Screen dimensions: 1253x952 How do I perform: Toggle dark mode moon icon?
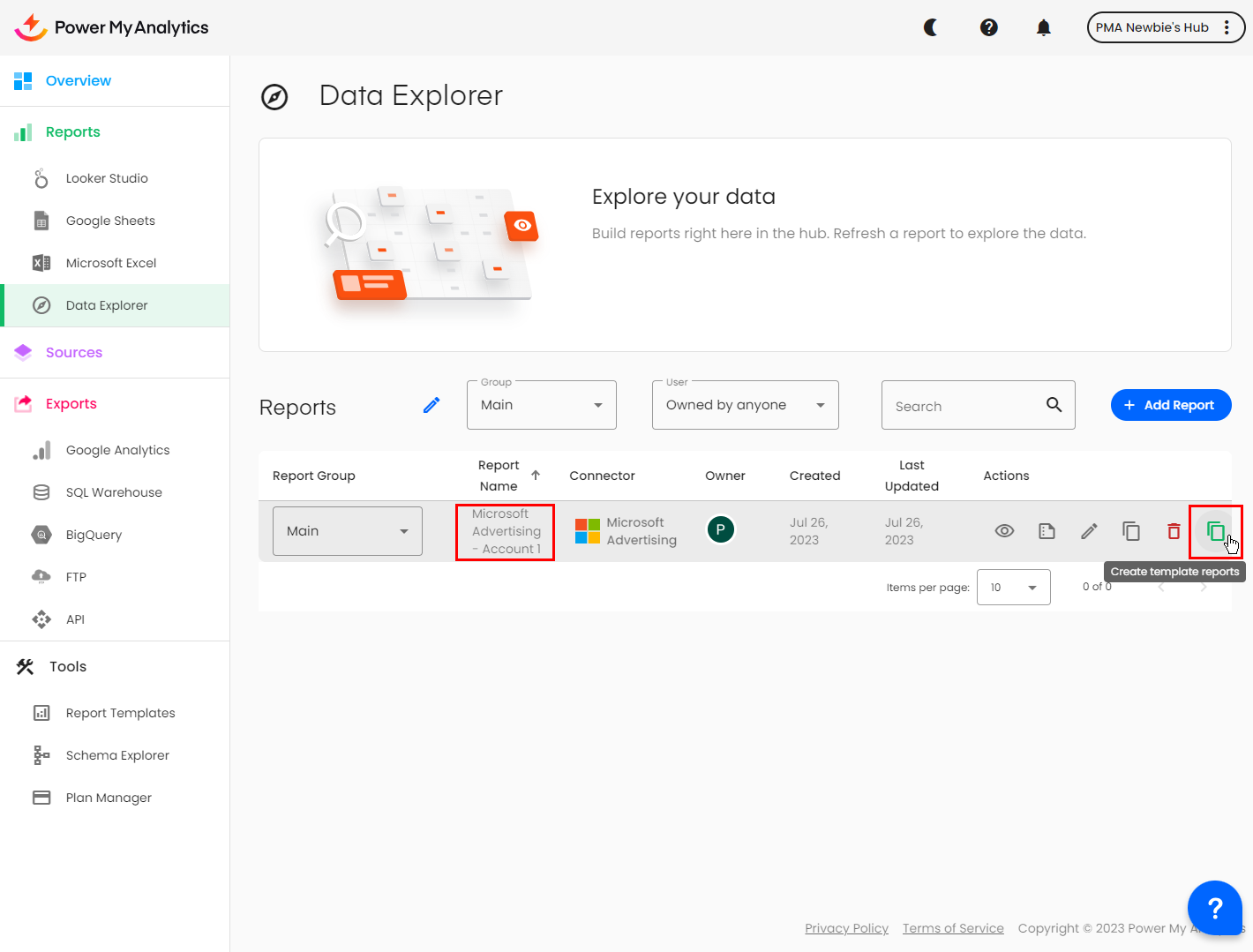[x=931, y=27]
